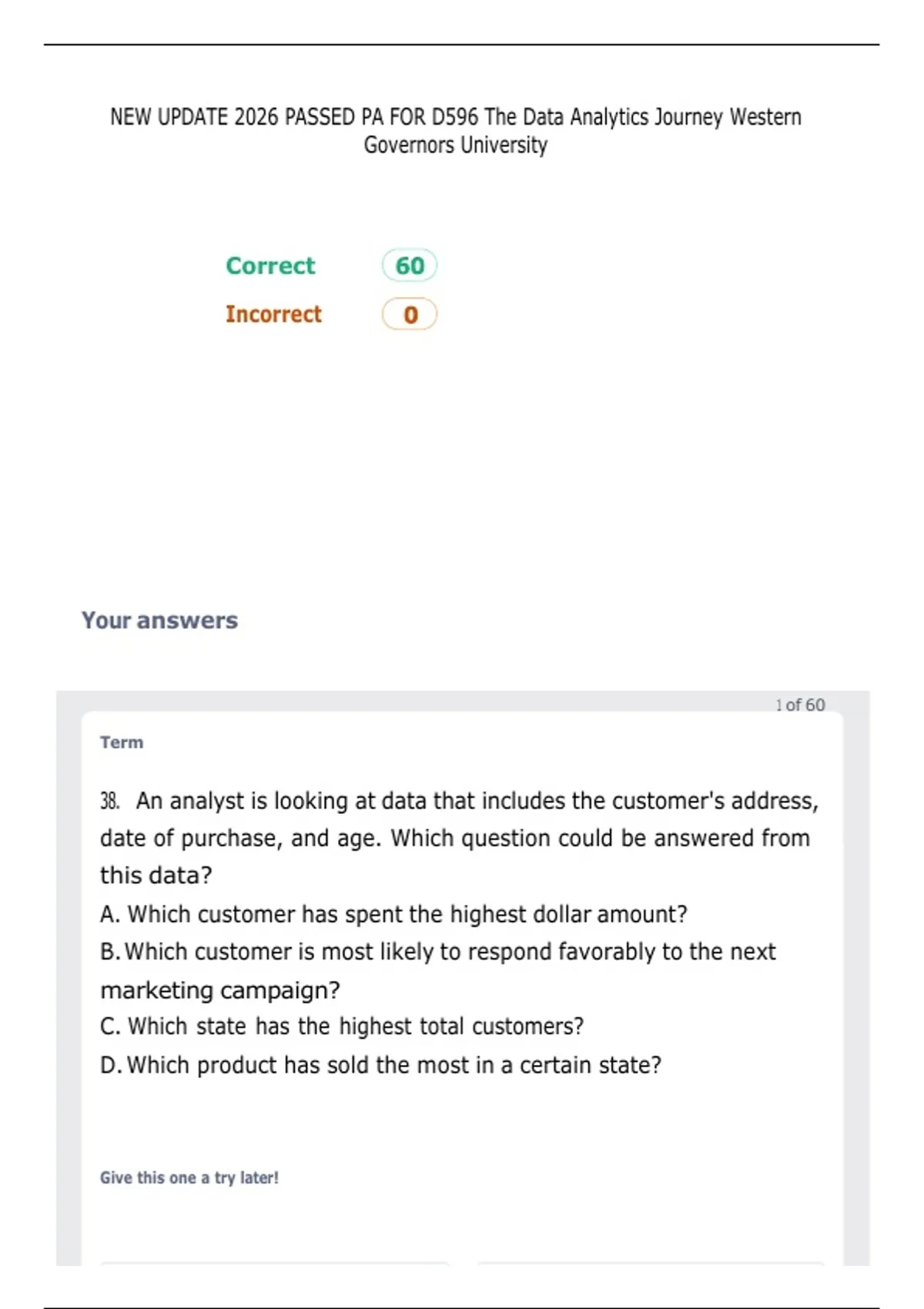This screenshot has width=924, height=1309.
Task: Click the Incorrect count badge showing 0
Action: (x=410, y=314)
